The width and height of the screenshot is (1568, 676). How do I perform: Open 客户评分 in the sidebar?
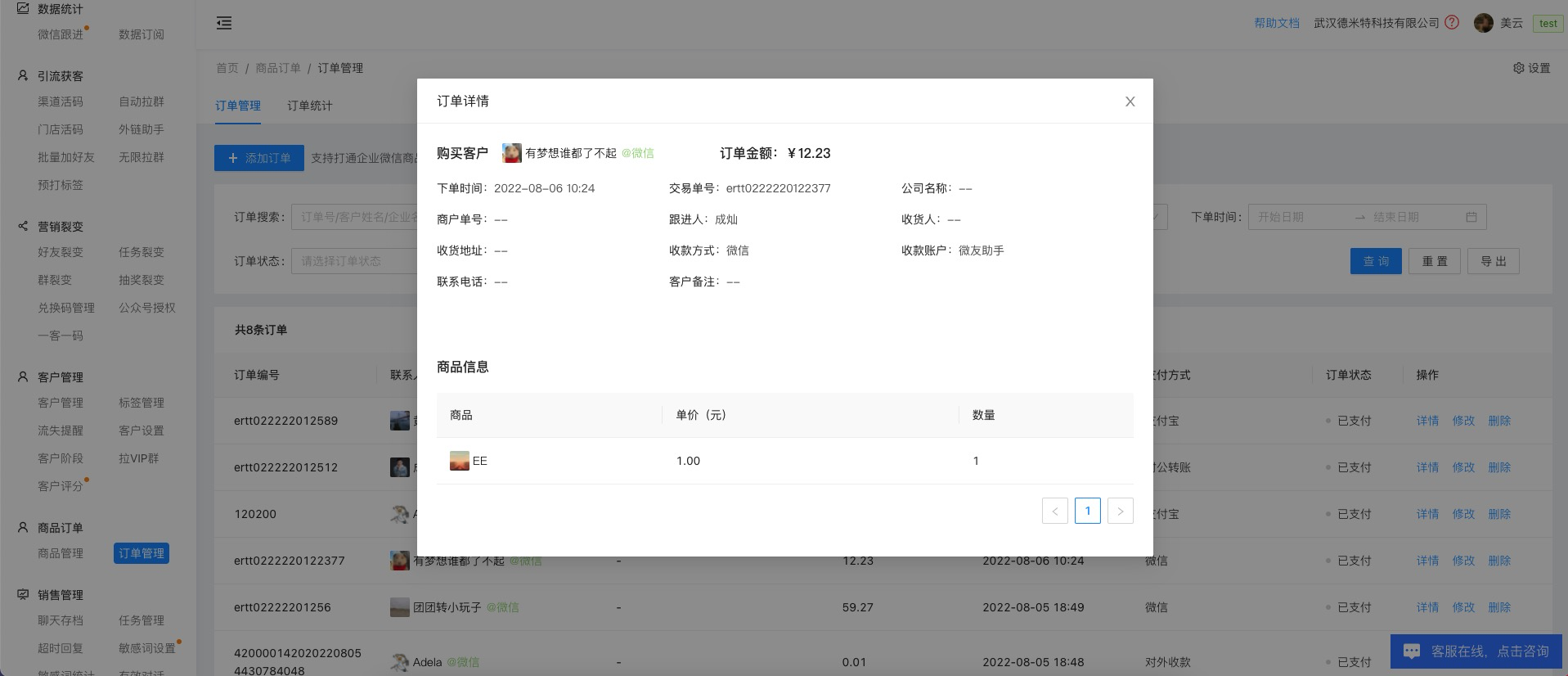[x=61, y=486]
